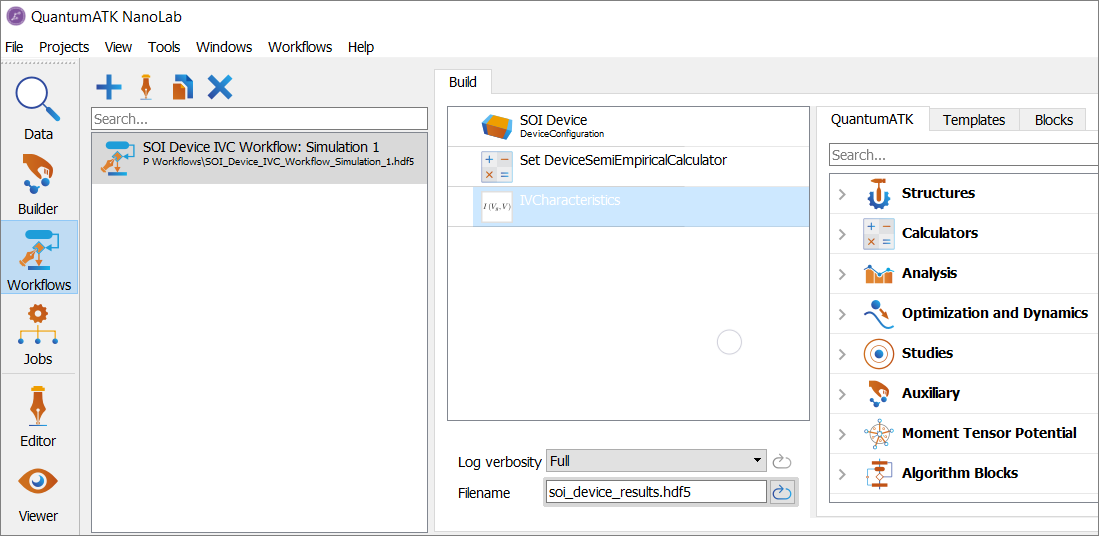Click the Structures category label
1099x536 pixels.
[x=938, y=193]
